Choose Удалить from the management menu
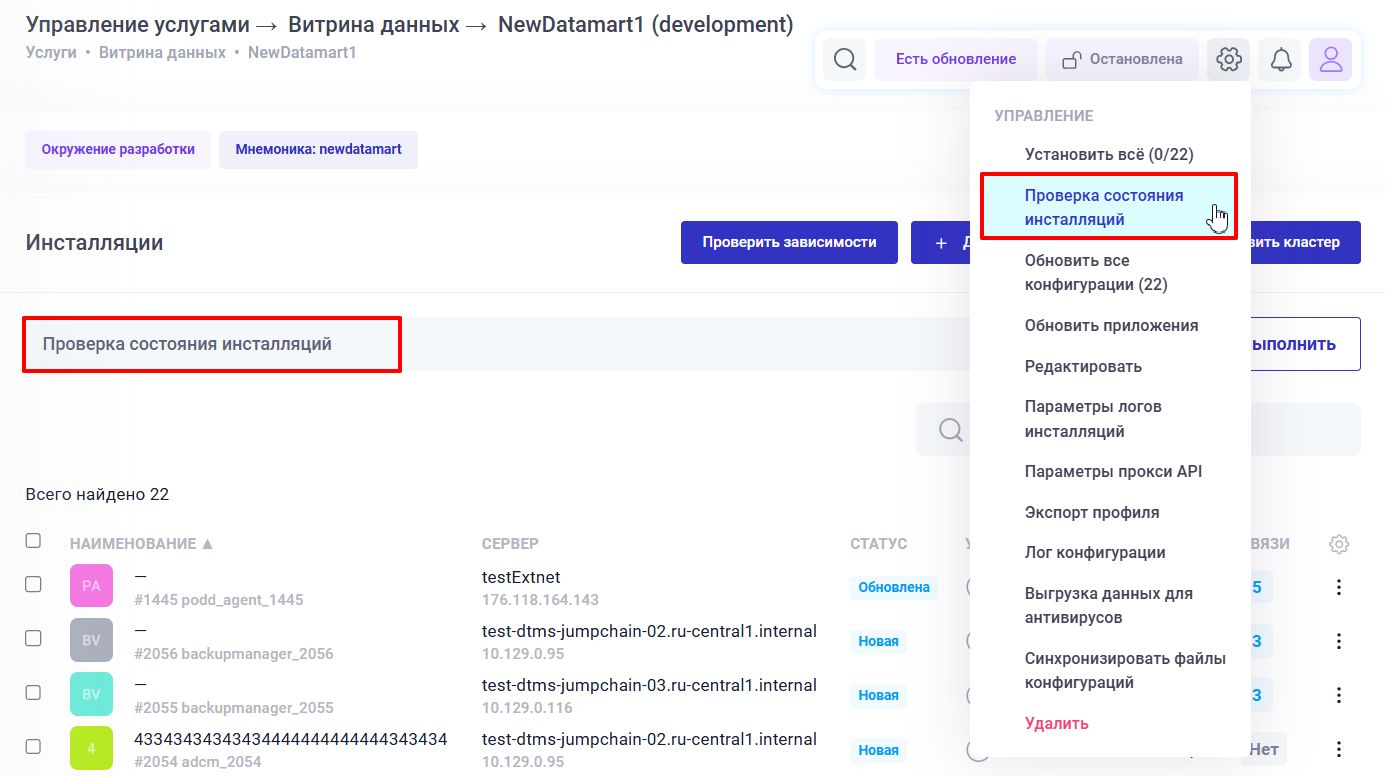The width and height of the screenshot is (1385, 776). pos(1056,722)
